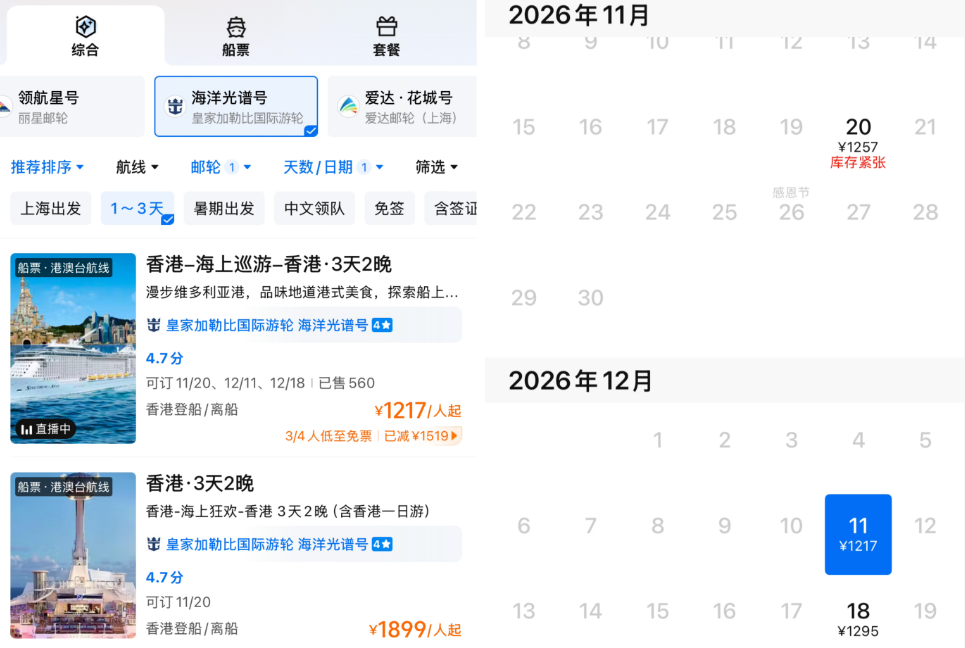Click the anchor icon in second listing's ship tag
965x648 pixels.
tap(154, 544)
